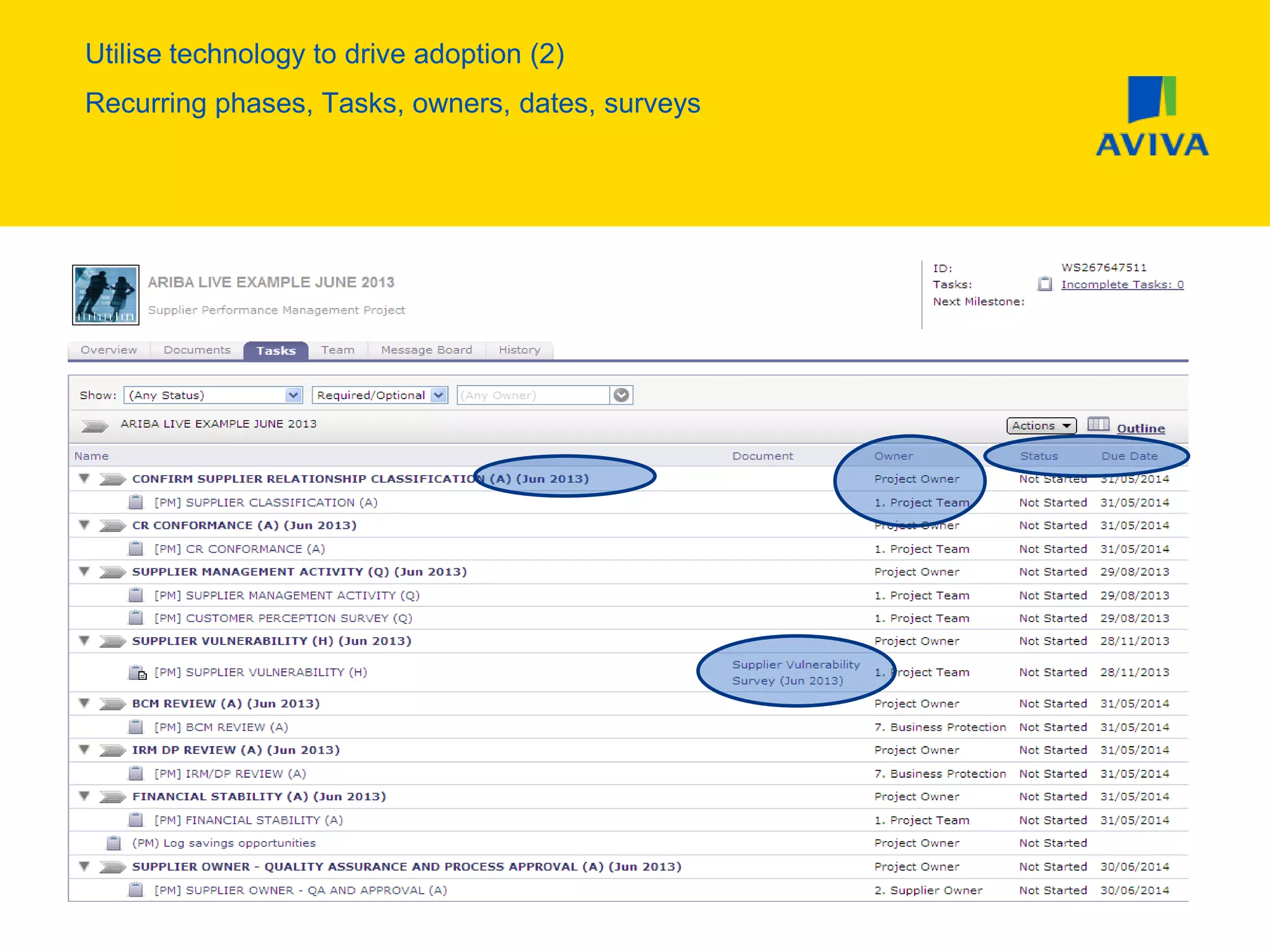The width and height of the screenshot is (1270, 952).
Task: Switch to the Overview tab
Action: pos(109,350)
